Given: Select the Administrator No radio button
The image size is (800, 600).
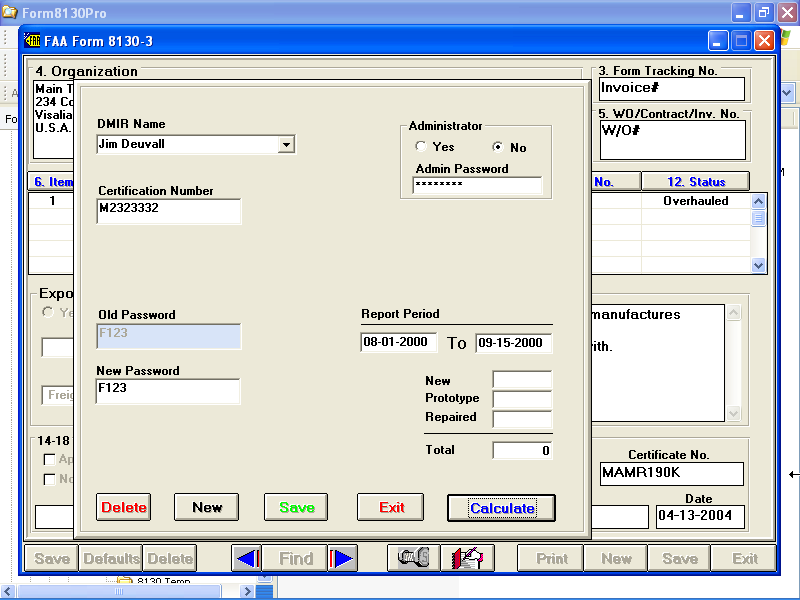Looking at the screenshot, I should coord(498,147).
